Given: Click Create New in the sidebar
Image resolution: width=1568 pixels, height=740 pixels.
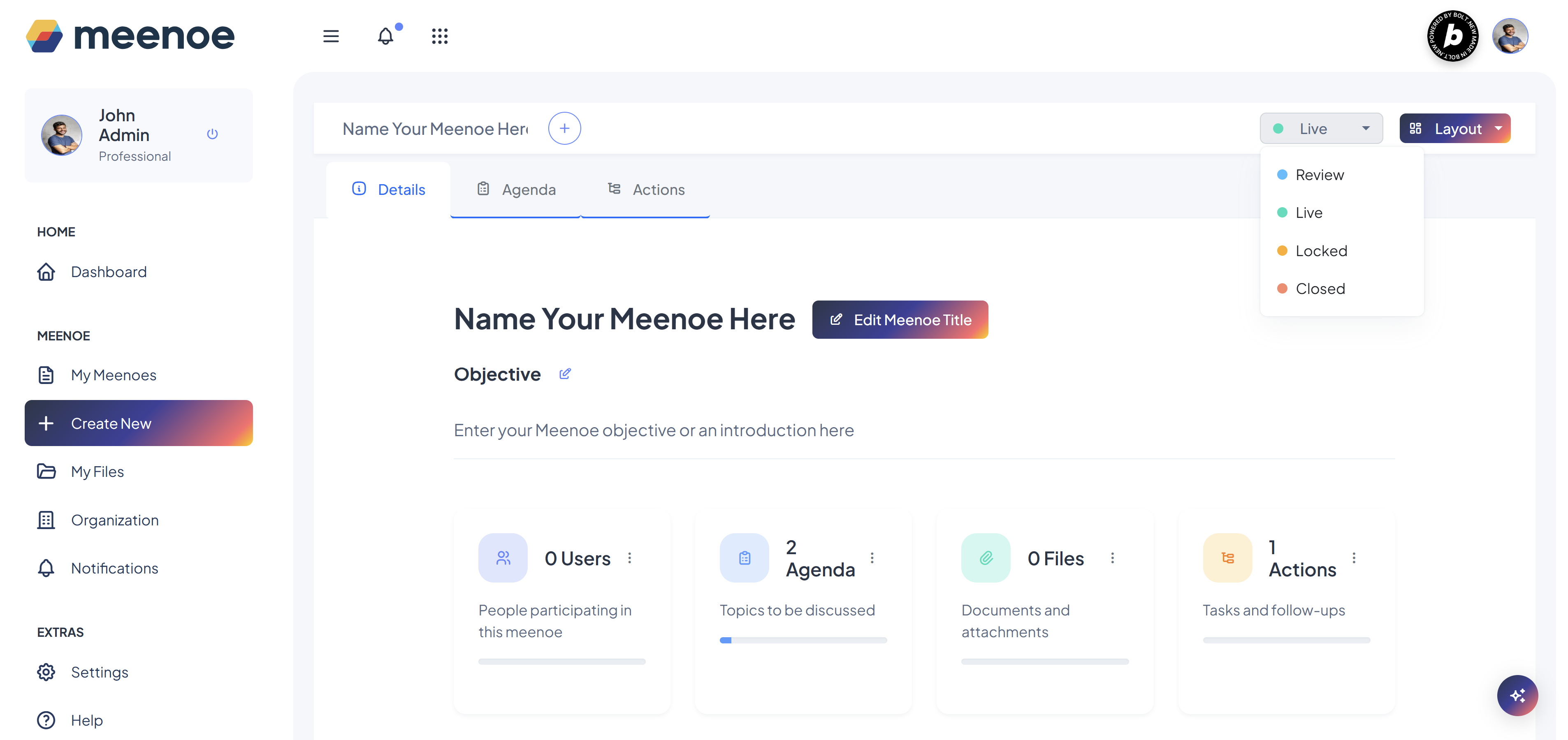Looking at the screenshot, I should pos(139,423).
